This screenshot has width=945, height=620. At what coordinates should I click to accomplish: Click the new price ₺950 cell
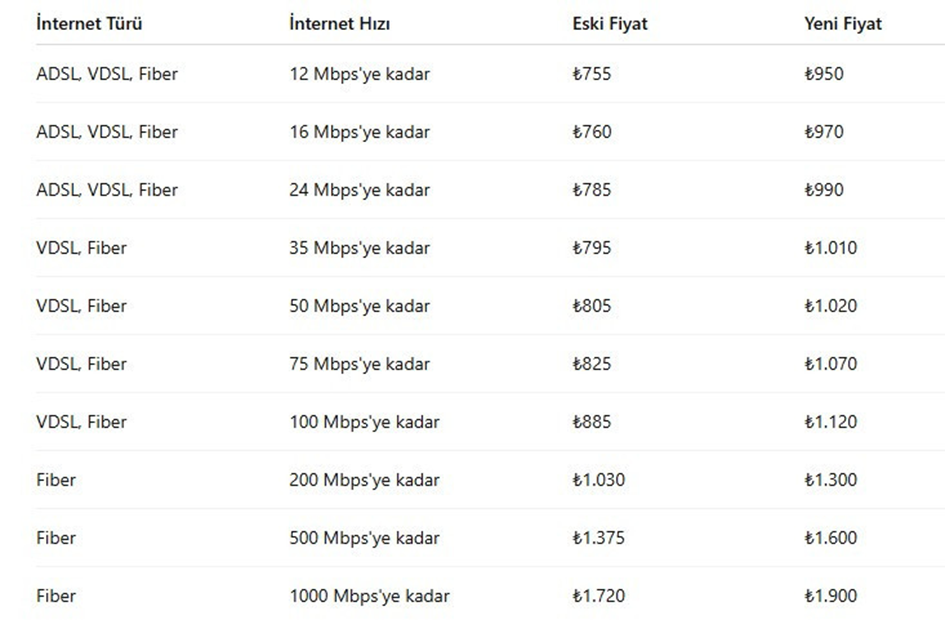[x=823, y=74]
